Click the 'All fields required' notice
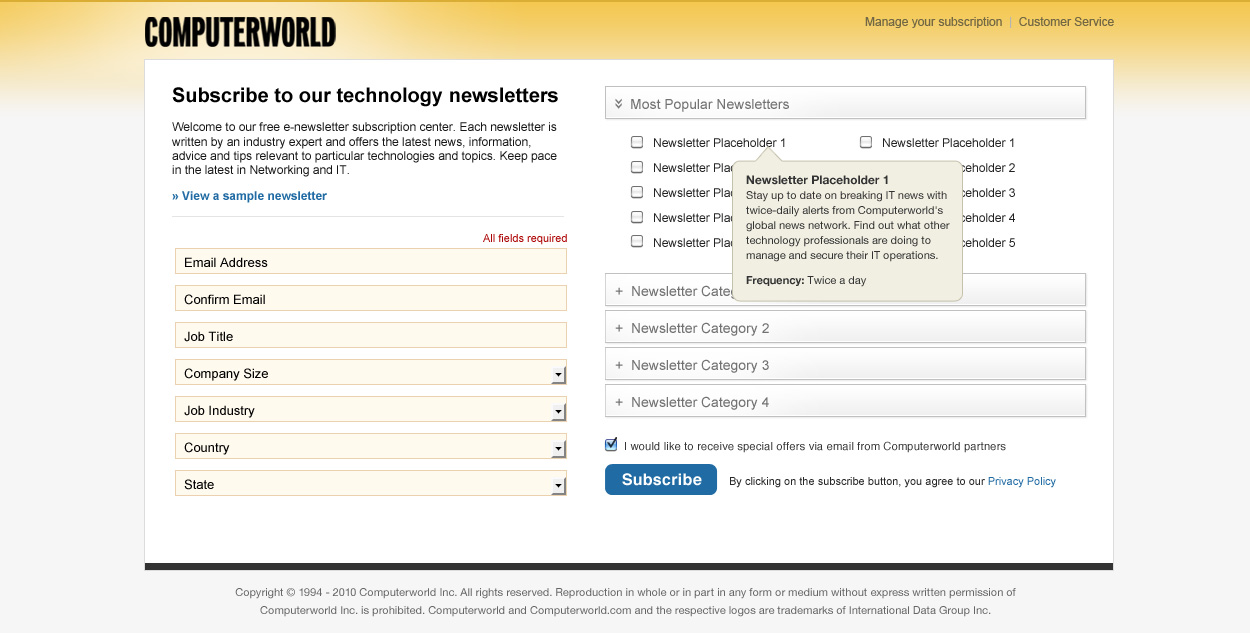The width and height of the screenshot is (1250, 633). click(525, 238)
